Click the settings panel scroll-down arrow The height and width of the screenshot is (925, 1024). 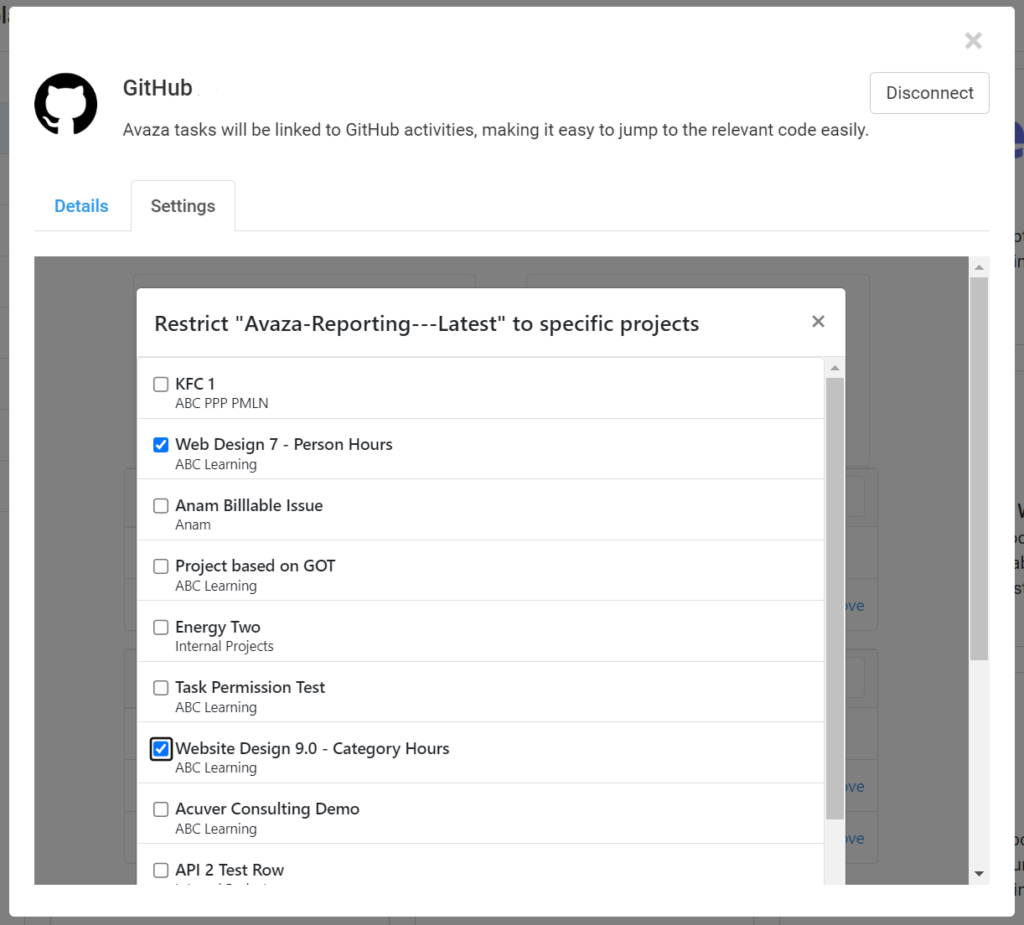pyautogui.click(x=979, y=873)
